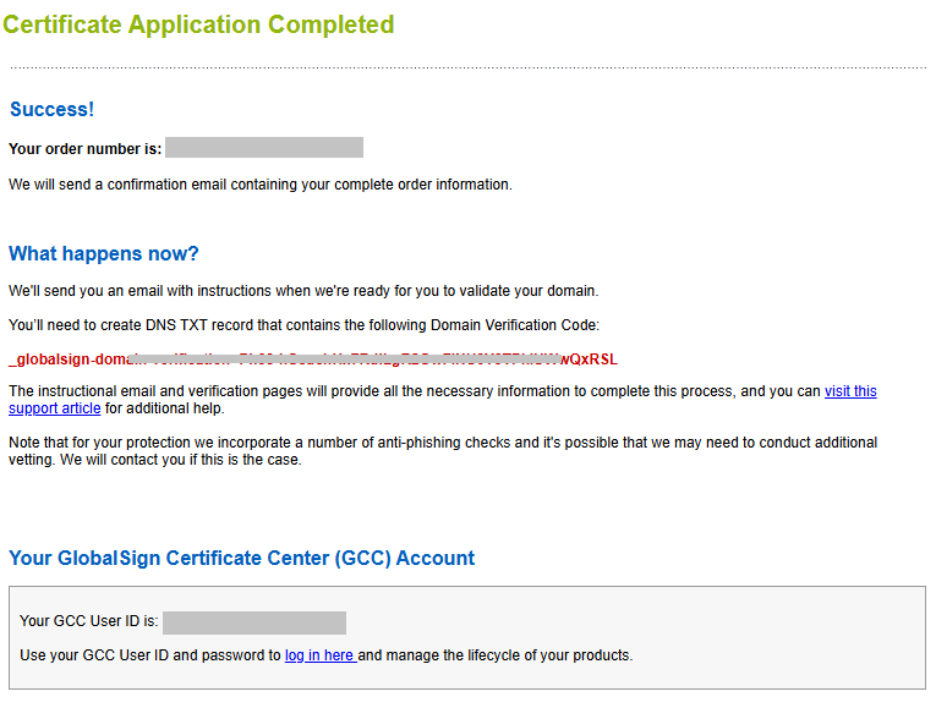Image resolution: width=936 pixels, height=702 pixels.
Task: Open the 'log in here' link
Action: [x=319, y=655]
